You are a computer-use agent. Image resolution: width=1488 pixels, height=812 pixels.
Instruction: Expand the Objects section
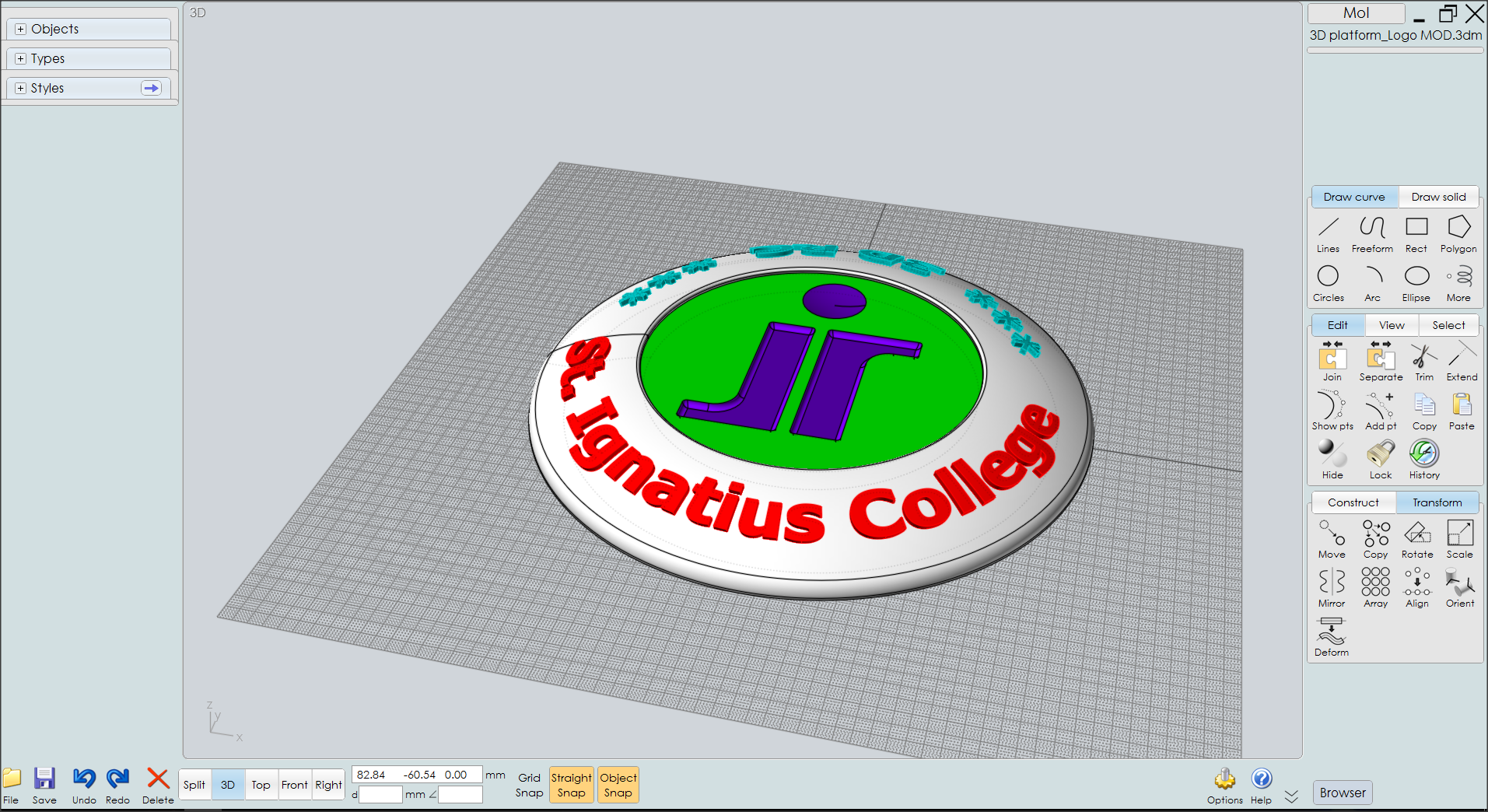(x=88, y=29)
